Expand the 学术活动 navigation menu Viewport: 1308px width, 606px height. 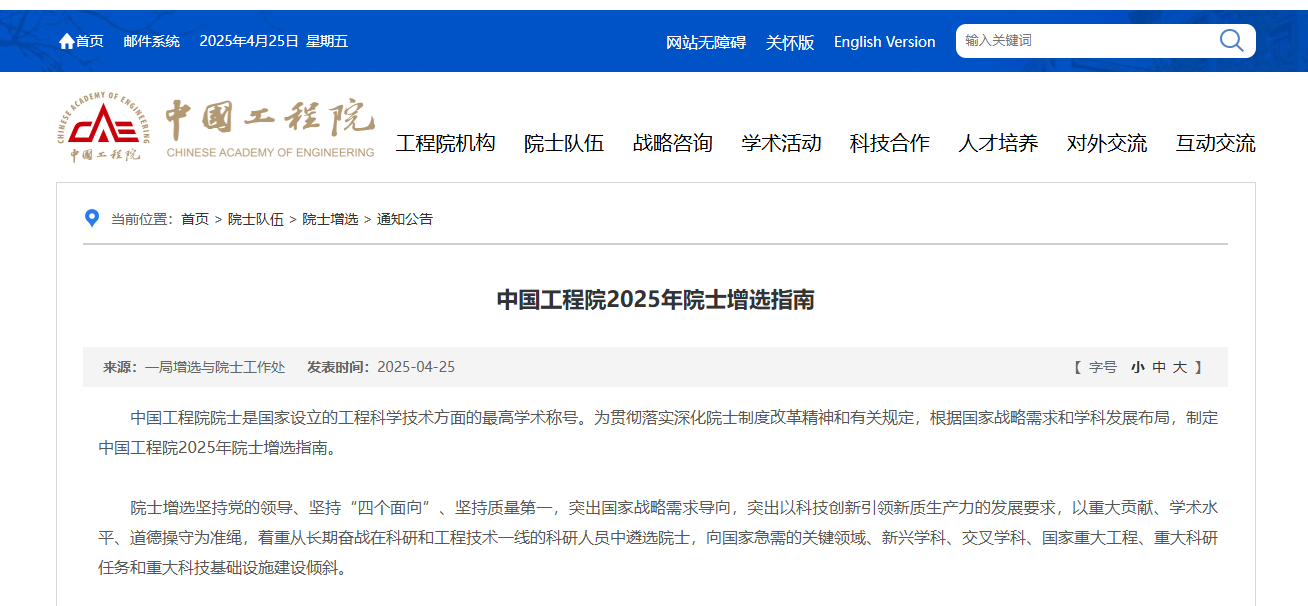point(781,143)
